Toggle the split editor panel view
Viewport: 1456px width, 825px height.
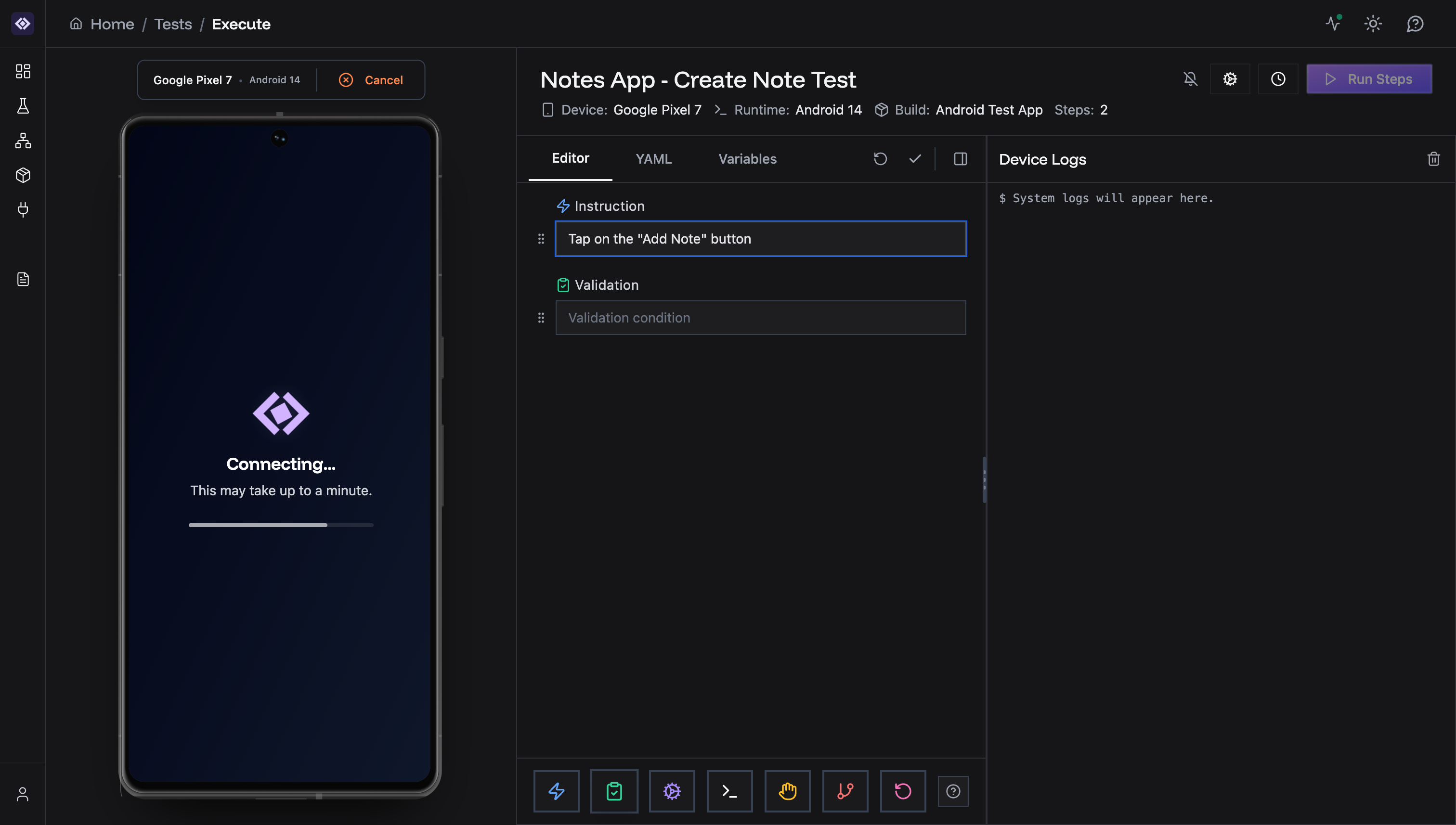pyautogui.click(x=960, y=159)
